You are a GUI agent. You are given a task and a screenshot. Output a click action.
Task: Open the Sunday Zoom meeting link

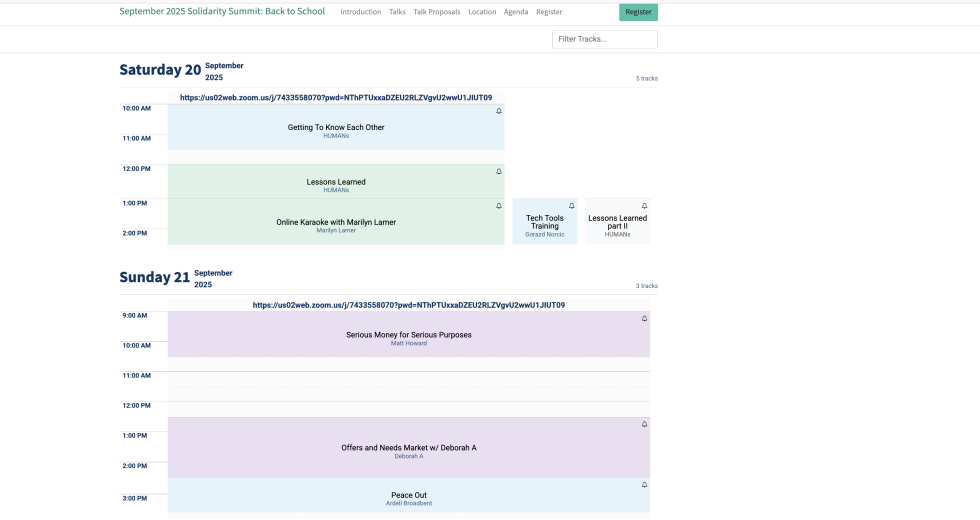(408, 305)
